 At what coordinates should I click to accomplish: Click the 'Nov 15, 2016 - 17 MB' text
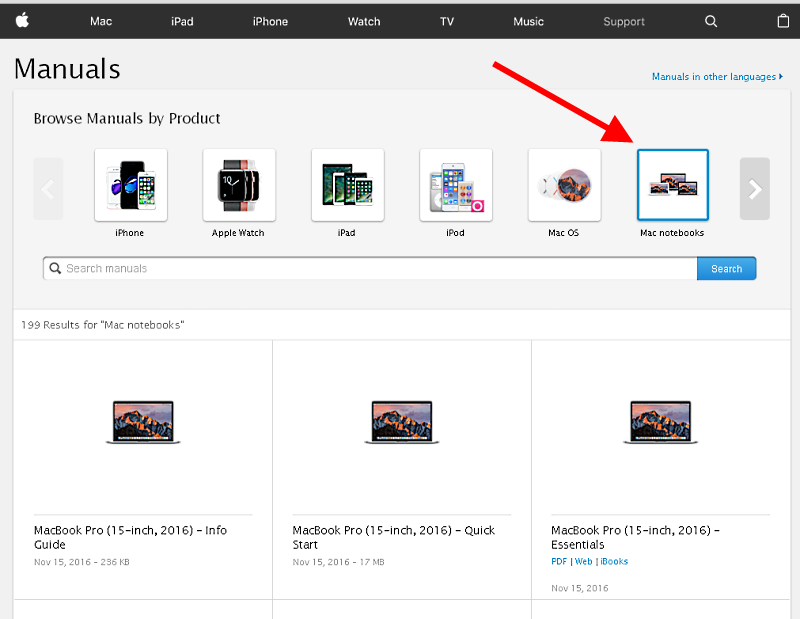click(x=338, y=562)
